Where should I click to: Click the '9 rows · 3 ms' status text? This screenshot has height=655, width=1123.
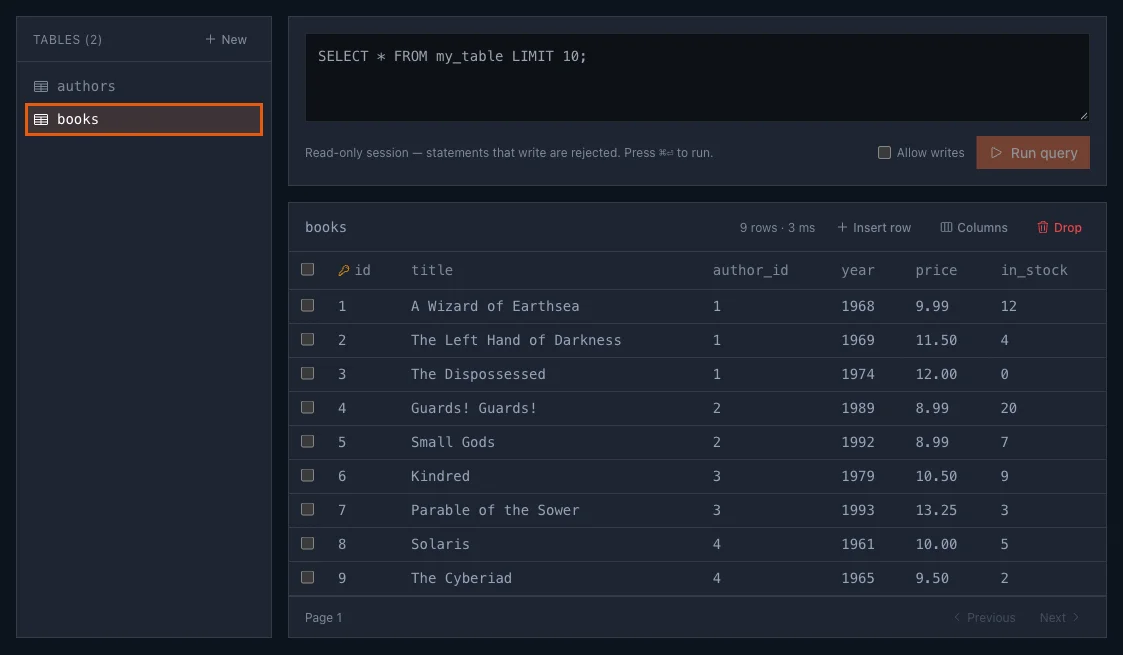coord(777,228)
